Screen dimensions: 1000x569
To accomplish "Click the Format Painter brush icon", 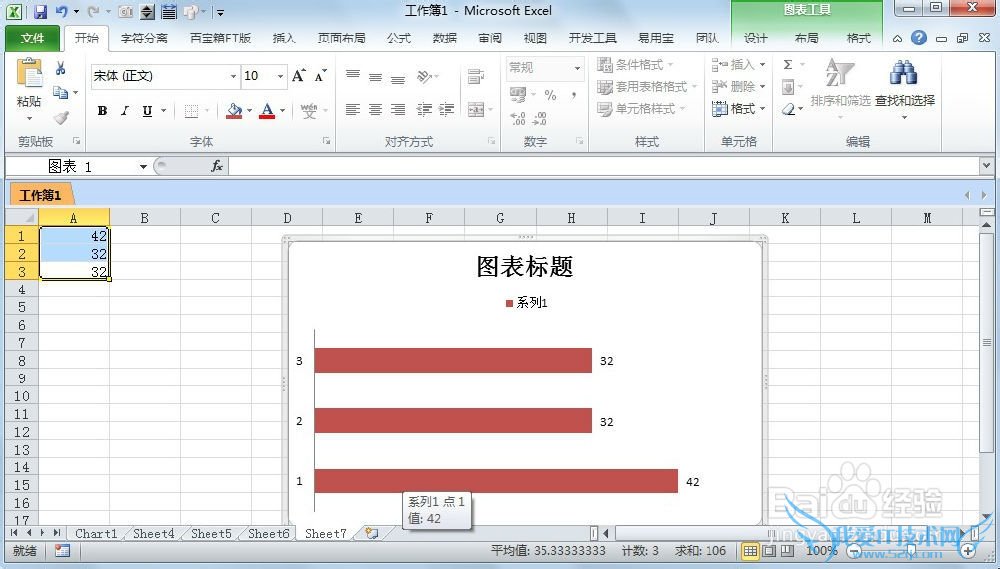I will pyautogui.click(x=61, y=117).
